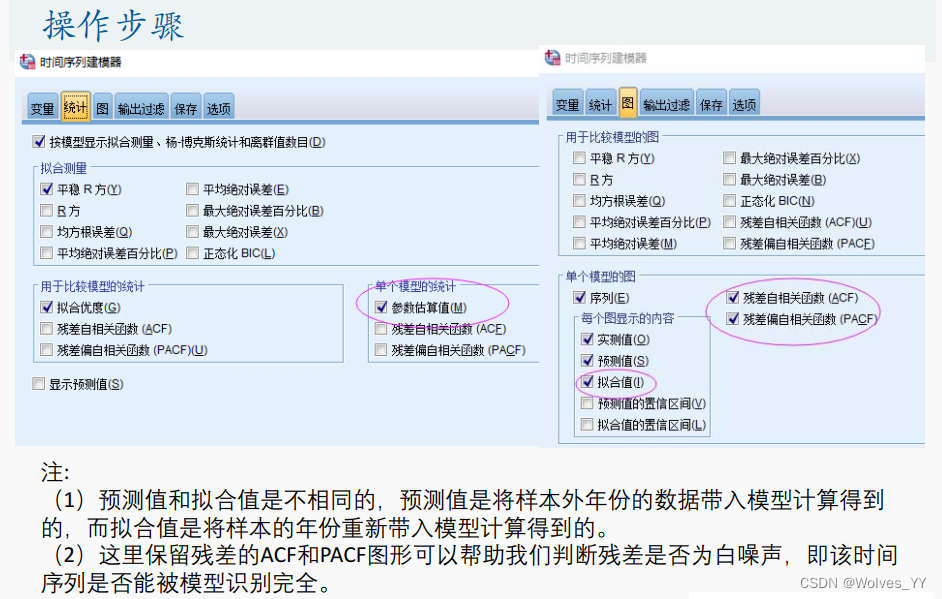Enable 均方根误差(Q) in 用于比较模型的图
Screen dimensions: 942x599
coord(579,201)
